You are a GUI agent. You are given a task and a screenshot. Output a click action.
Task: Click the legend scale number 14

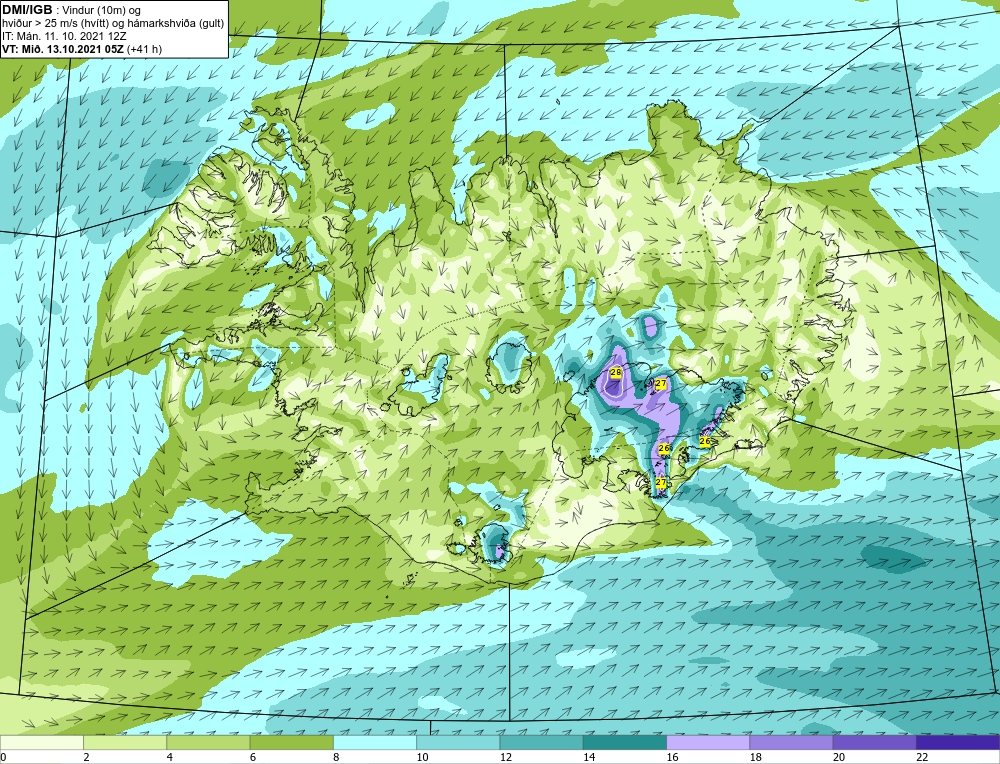click(588, 757)
